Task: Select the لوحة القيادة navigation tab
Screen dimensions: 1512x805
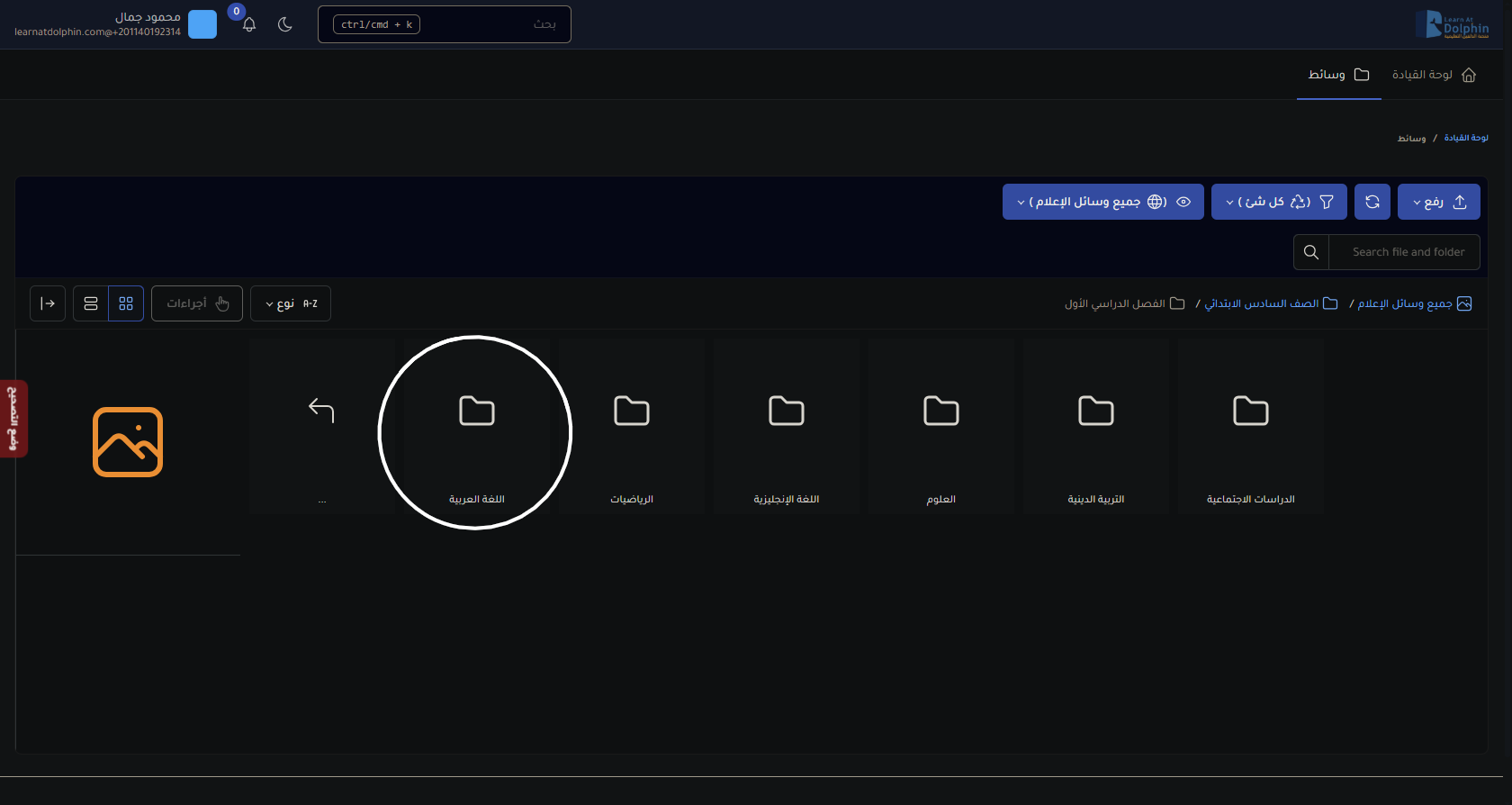Action: click(1433, 75)
